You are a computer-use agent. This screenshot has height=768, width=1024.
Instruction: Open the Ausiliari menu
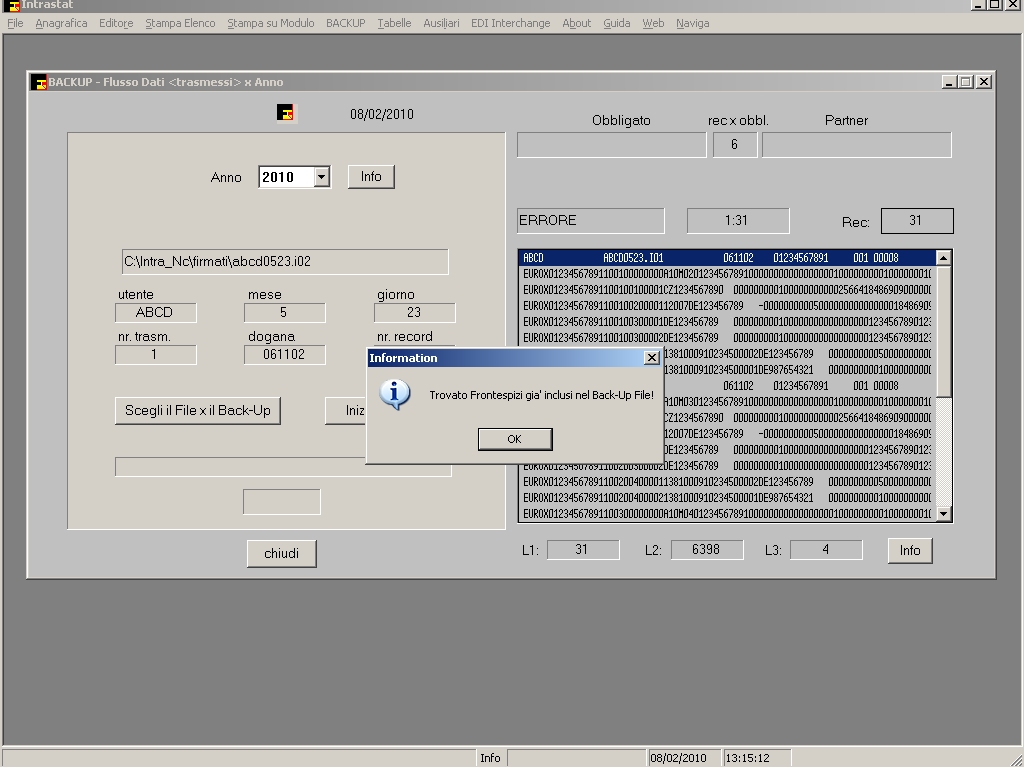click(441, 24)
